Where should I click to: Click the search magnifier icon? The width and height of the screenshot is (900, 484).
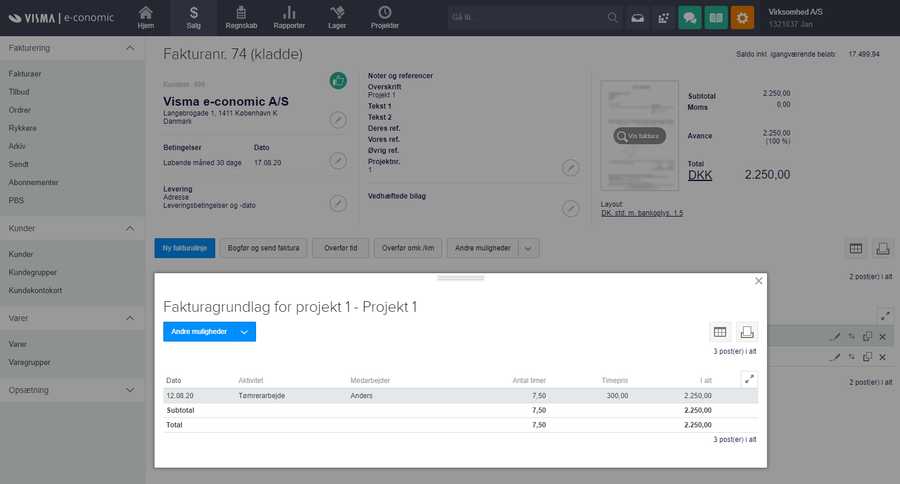(612, 18)
